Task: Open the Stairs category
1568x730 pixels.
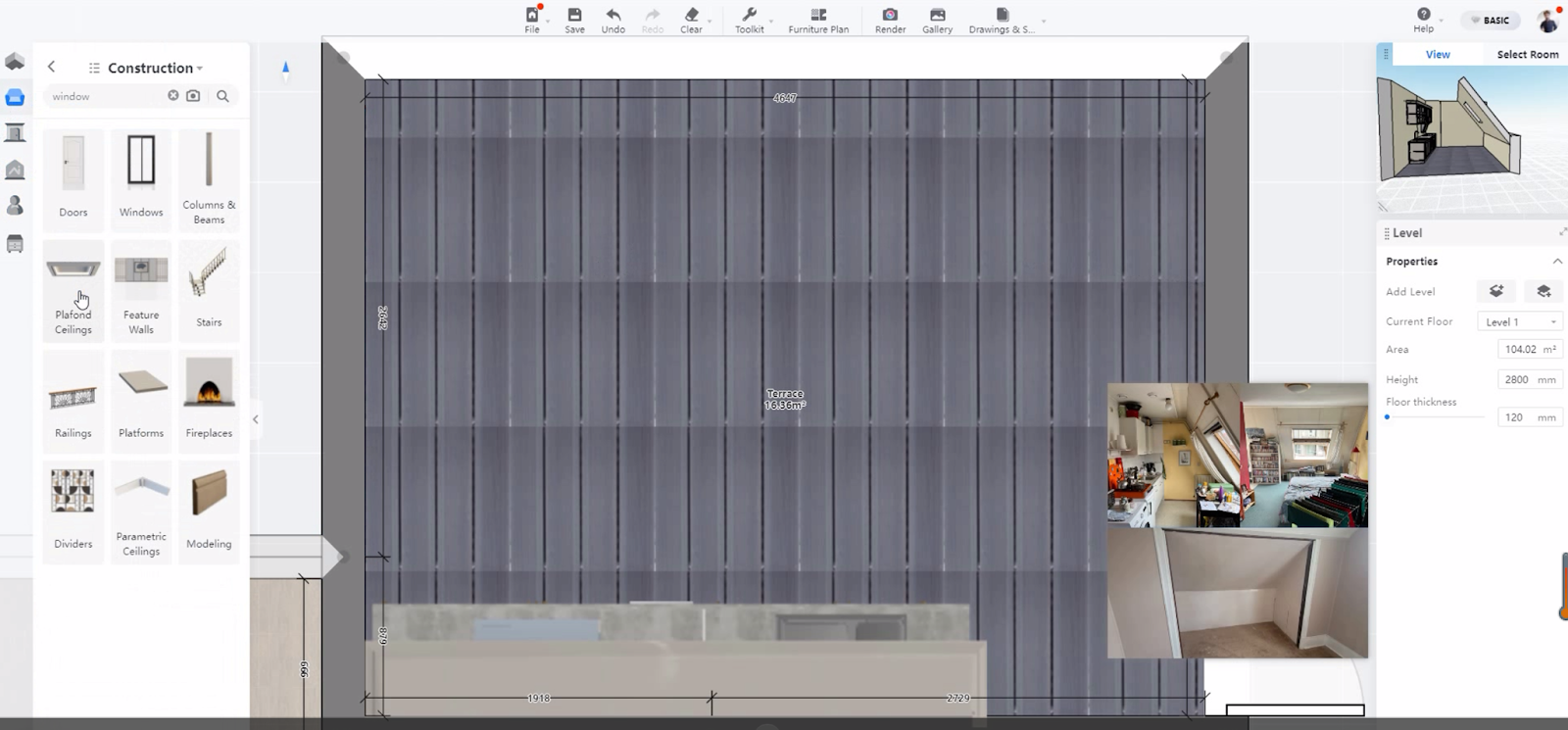Action: coord(209,287)
